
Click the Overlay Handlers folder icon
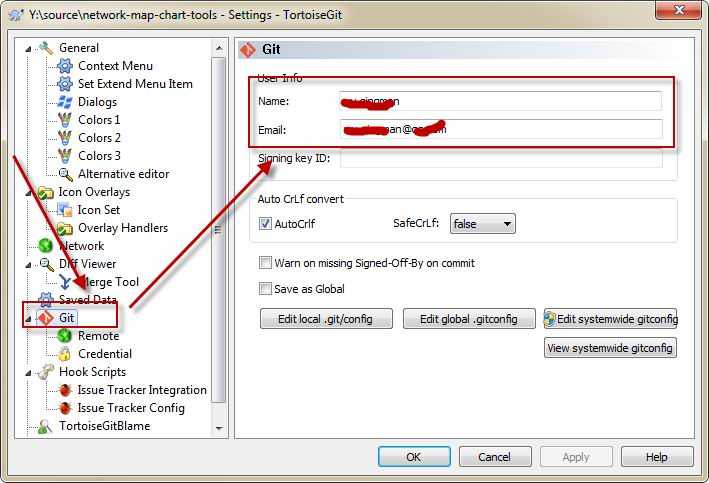65,228
